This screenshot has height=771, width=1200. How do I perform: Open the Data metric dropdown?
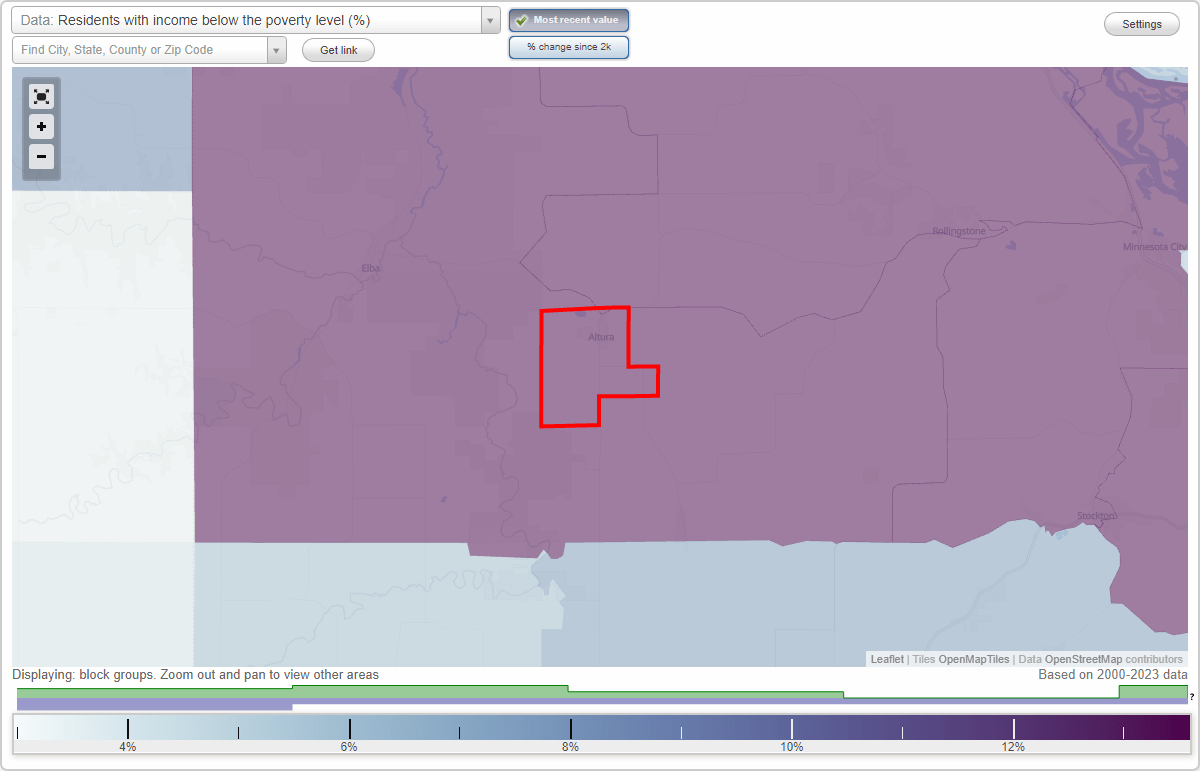point(488,20)
